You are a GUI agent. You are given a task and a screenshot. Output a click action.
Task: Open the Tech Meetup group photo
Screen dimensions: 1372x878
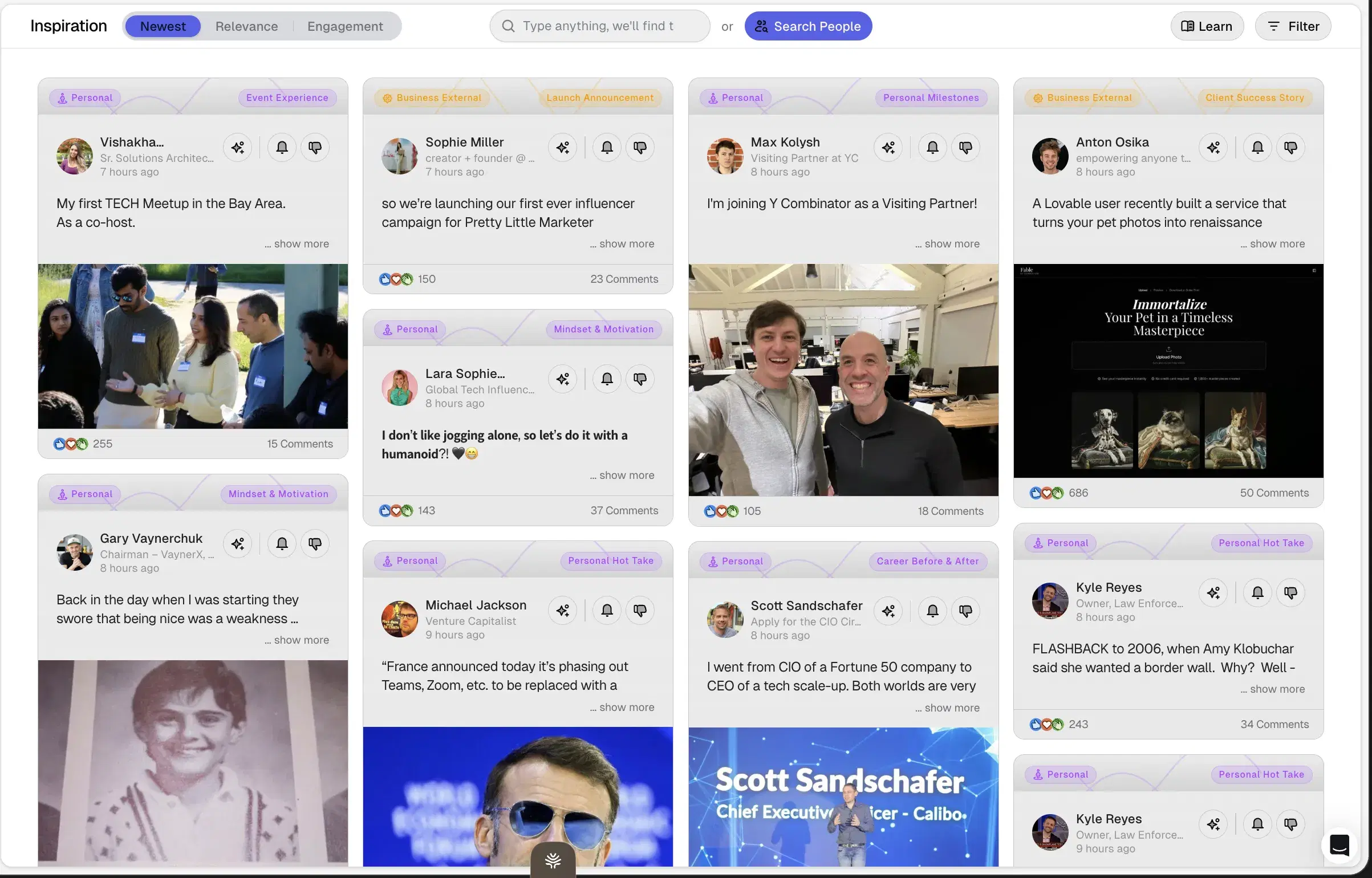pos(193,346)
